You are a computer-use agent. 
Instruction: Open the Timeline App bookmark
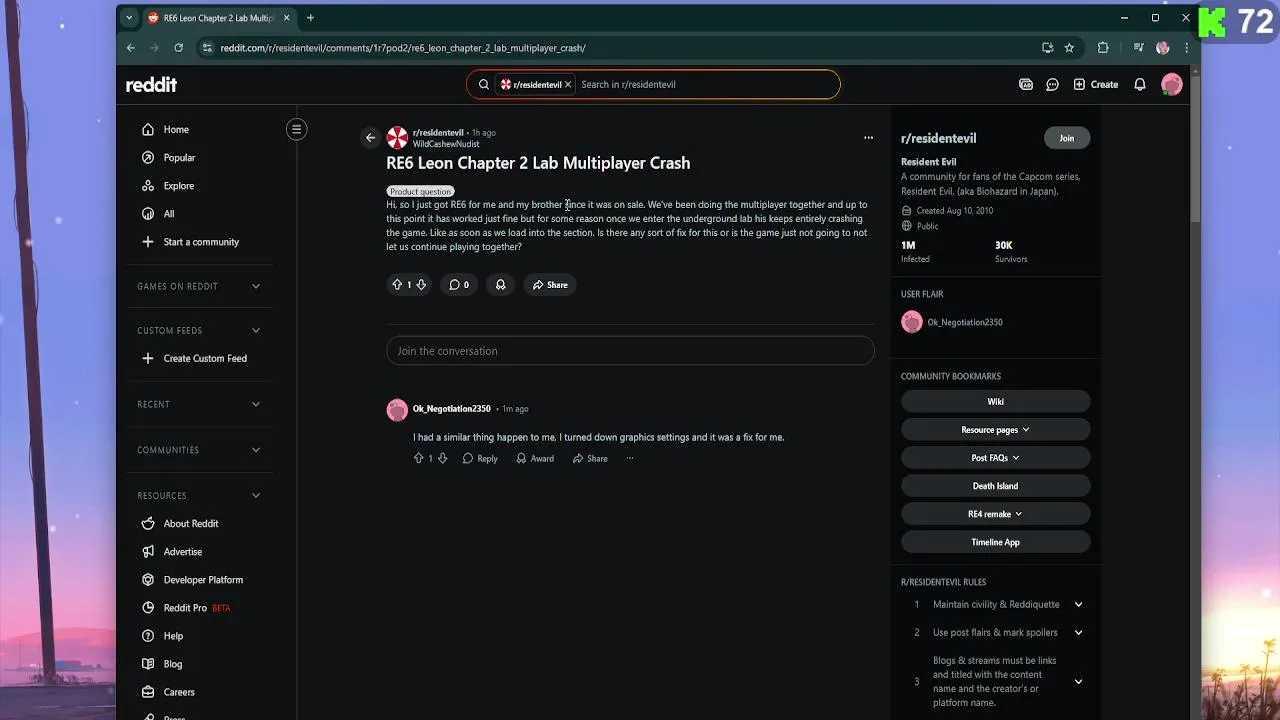click(995, 542)
